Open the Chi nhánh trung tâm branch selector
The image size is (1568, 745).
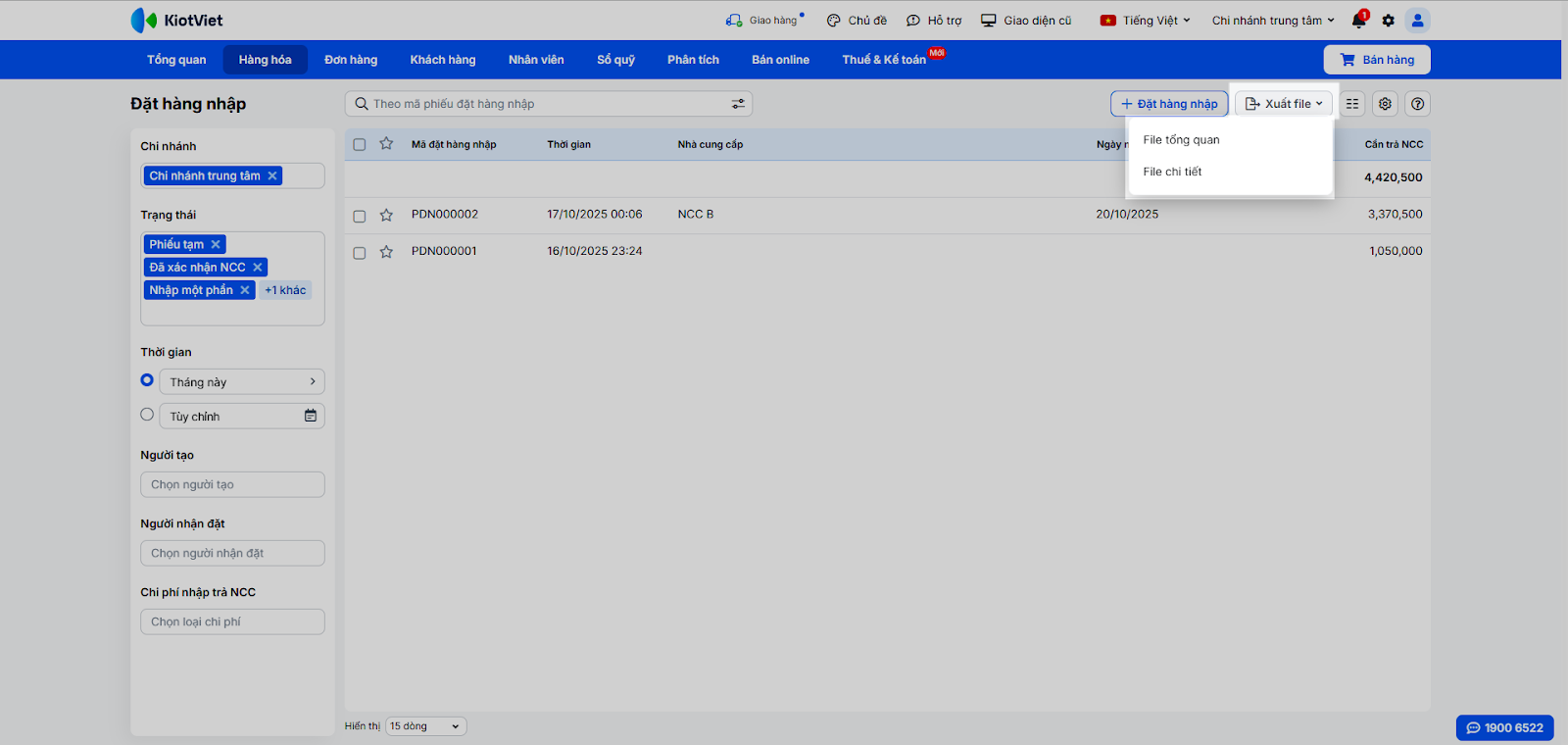(x=1273, y=21)
